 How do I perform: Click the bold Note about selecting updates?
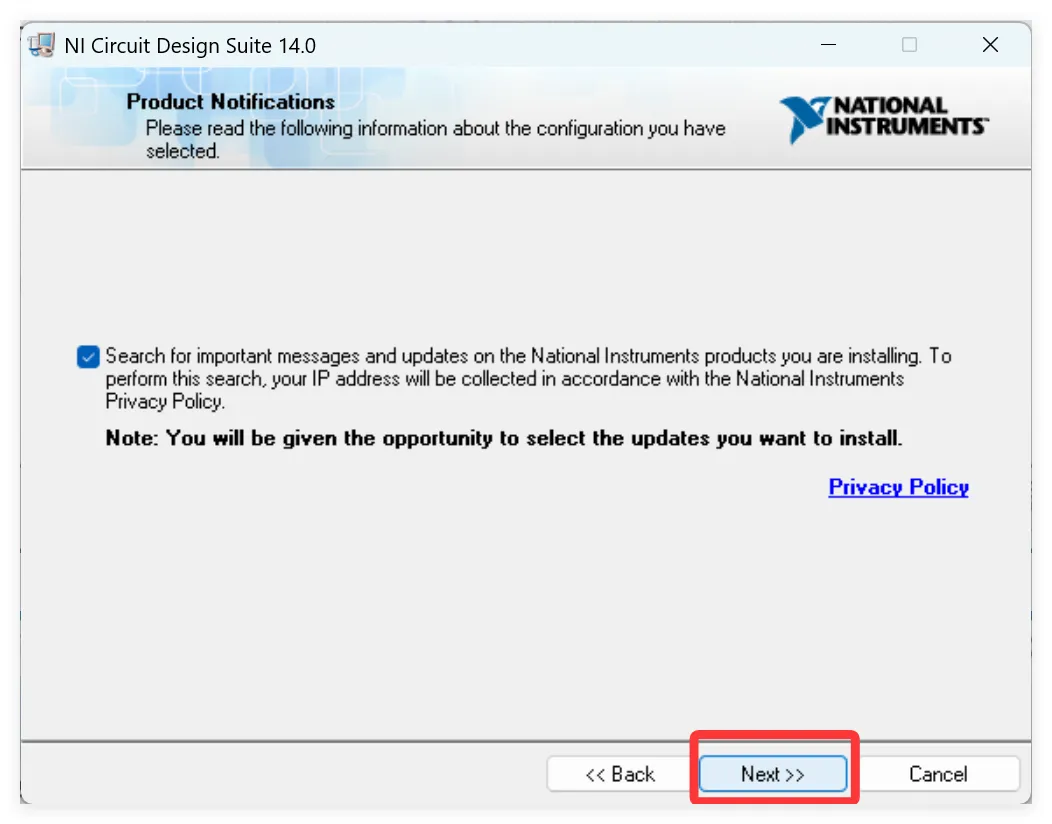[504, 438]
